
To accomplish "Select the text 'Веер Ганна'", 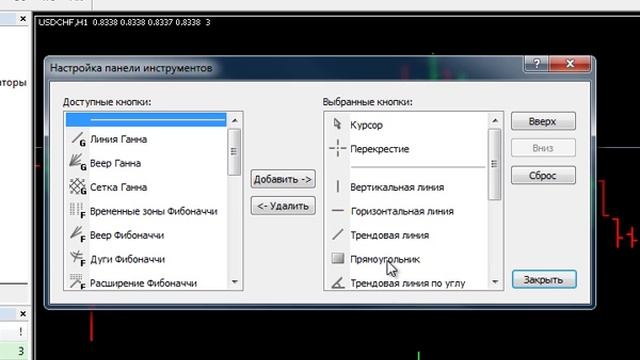I will (116, 163).
